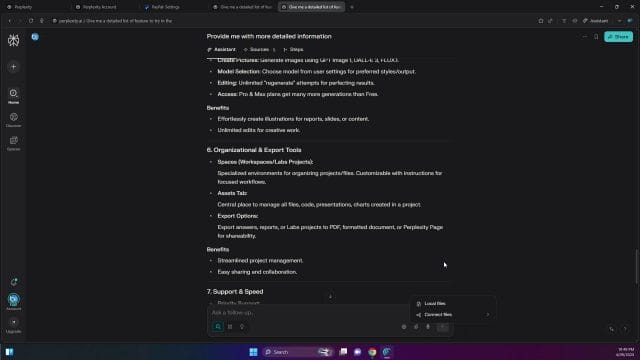Screen dimensions: 640x360
Task: Click the submit button in the input box
Action: (x=443, y=327)
